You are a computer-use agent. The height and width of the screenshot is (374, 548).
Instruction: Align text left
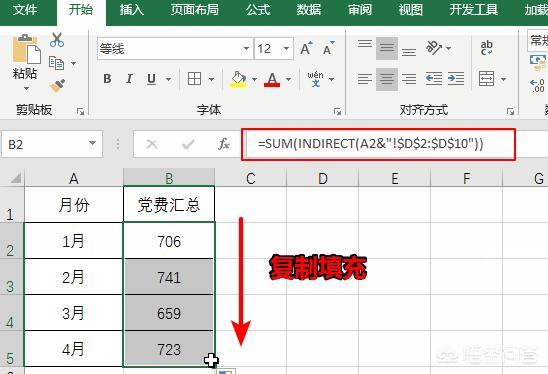tap(365, 79)
